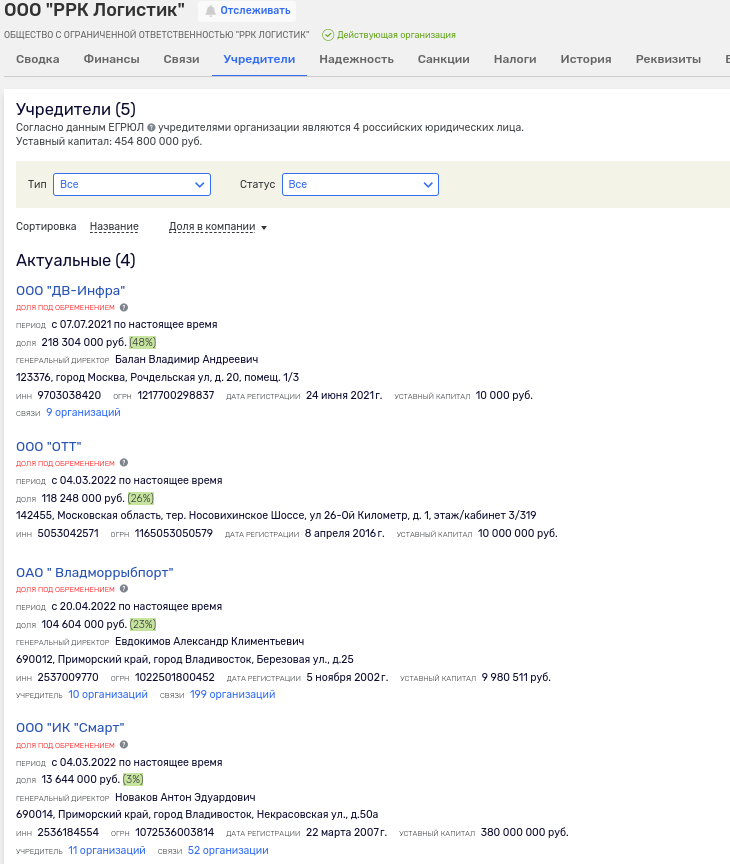Click the green checkmark status icon
The width and height of the screenshot is (730, 864).
point(327,35)
